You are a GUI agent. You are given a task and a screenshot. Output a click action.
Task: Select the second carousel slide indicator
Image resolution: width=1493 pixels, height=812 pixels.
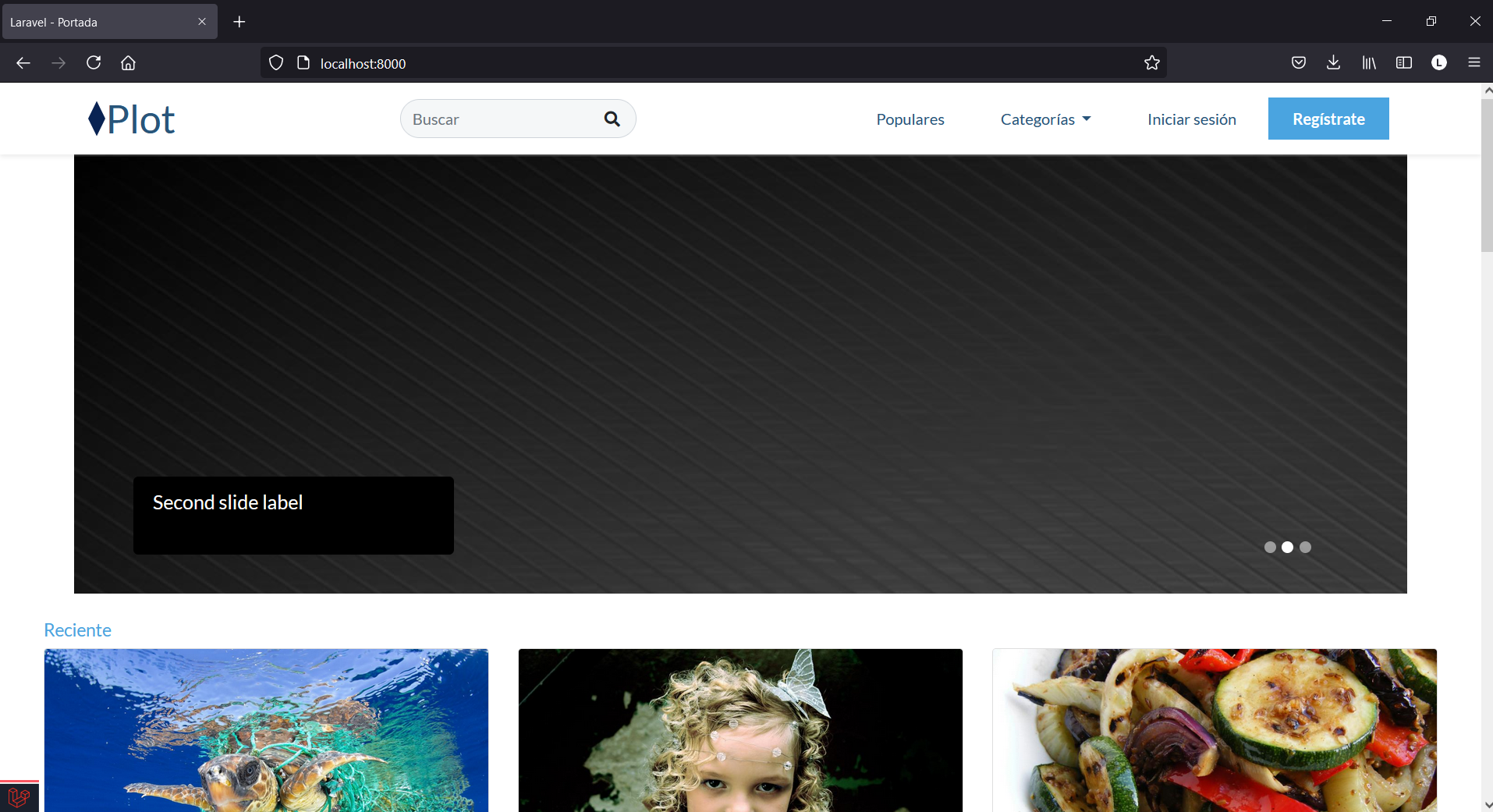(x=1287, y=548)
